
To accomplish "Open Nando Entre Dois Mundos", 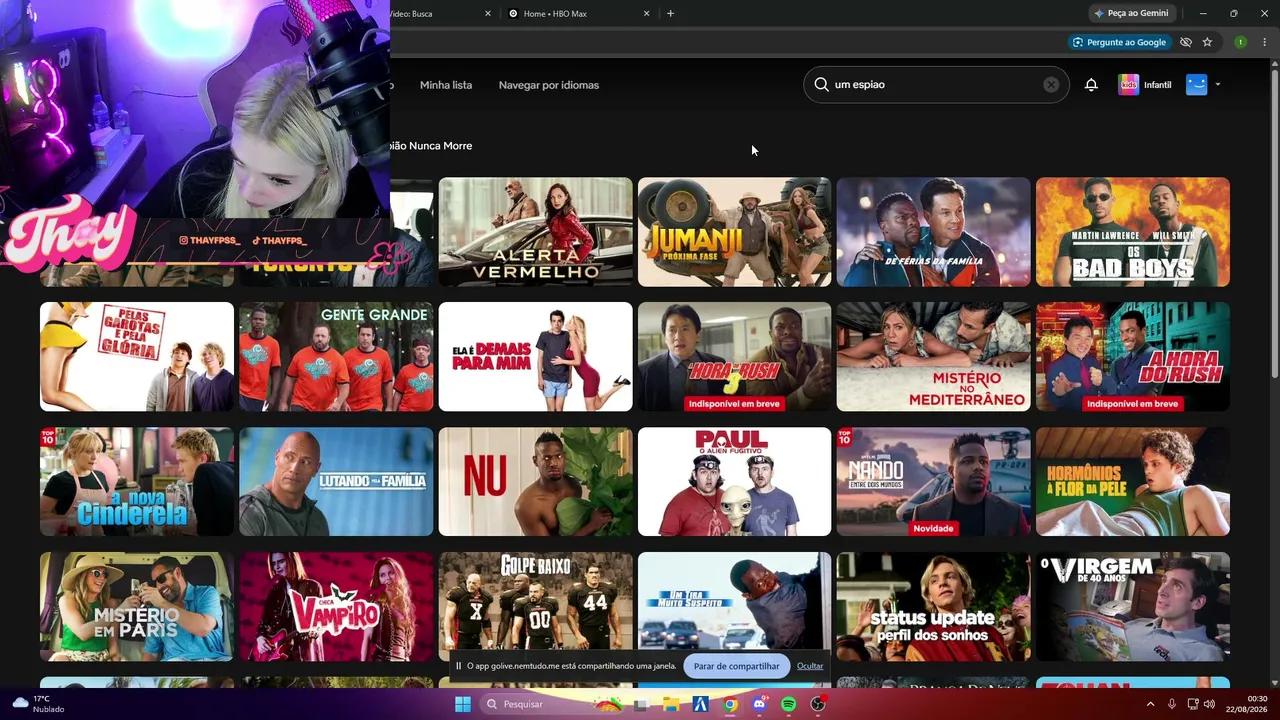I will (x=933, y=482).
